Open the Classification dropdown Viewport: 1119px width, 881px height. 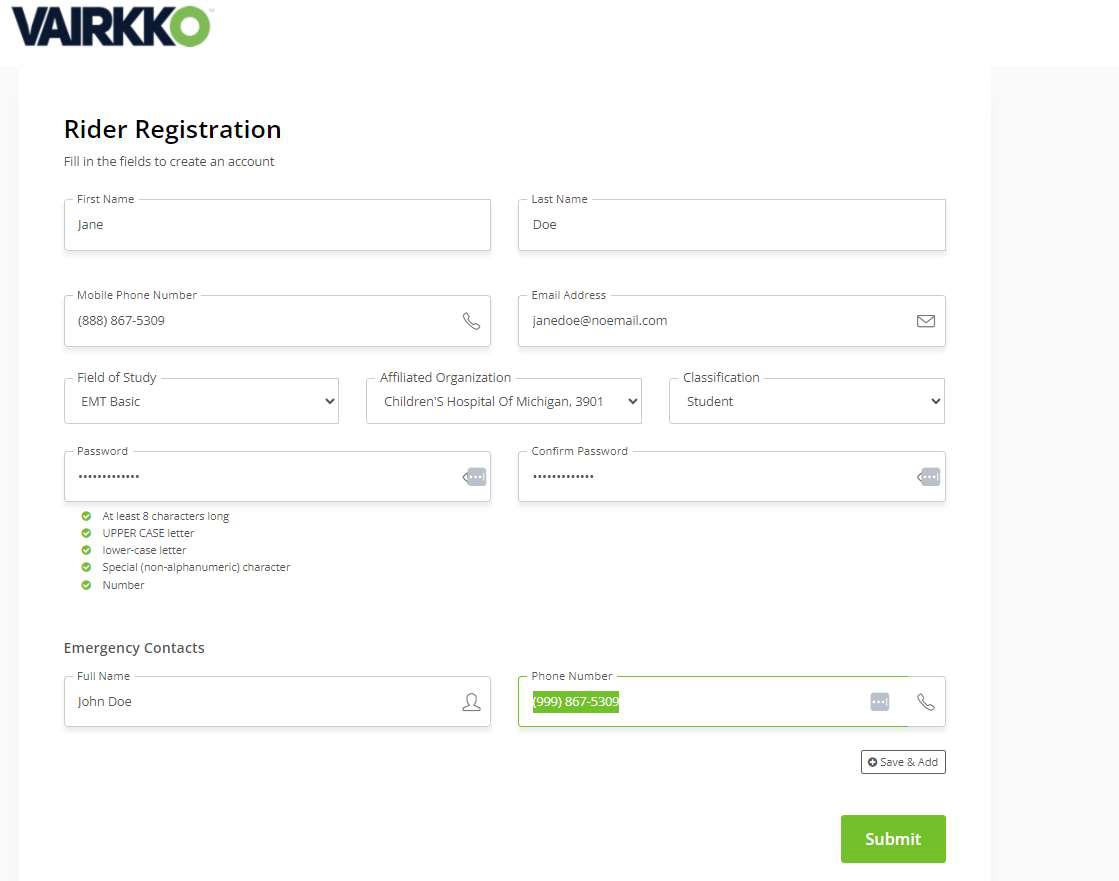pyautogui.click(x=806, y=401)
